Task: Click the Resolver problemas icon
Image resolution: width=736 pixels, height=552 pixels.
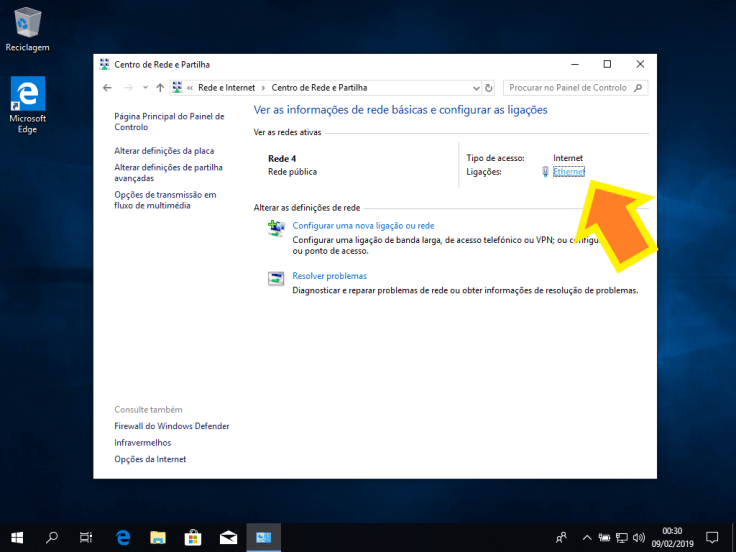Action: click(x=276, y=279)
